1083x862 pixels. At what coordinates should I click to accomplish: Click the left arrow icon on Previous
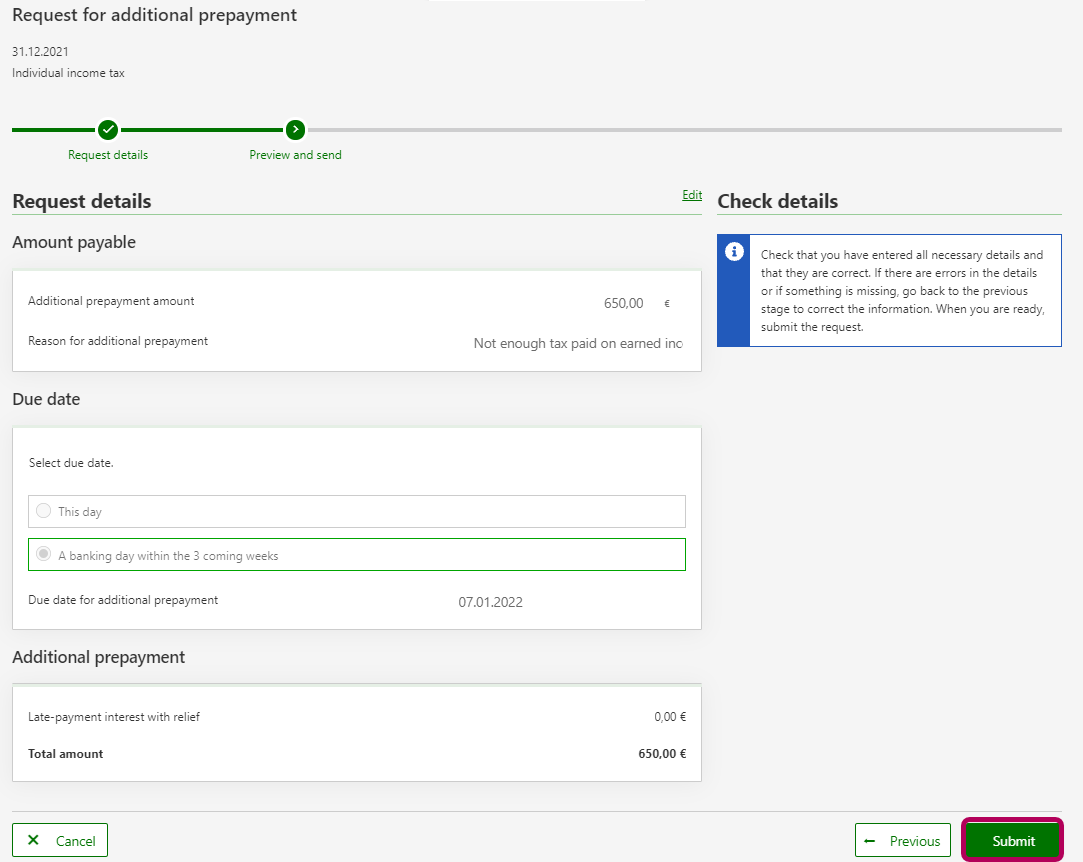(870, 841)
